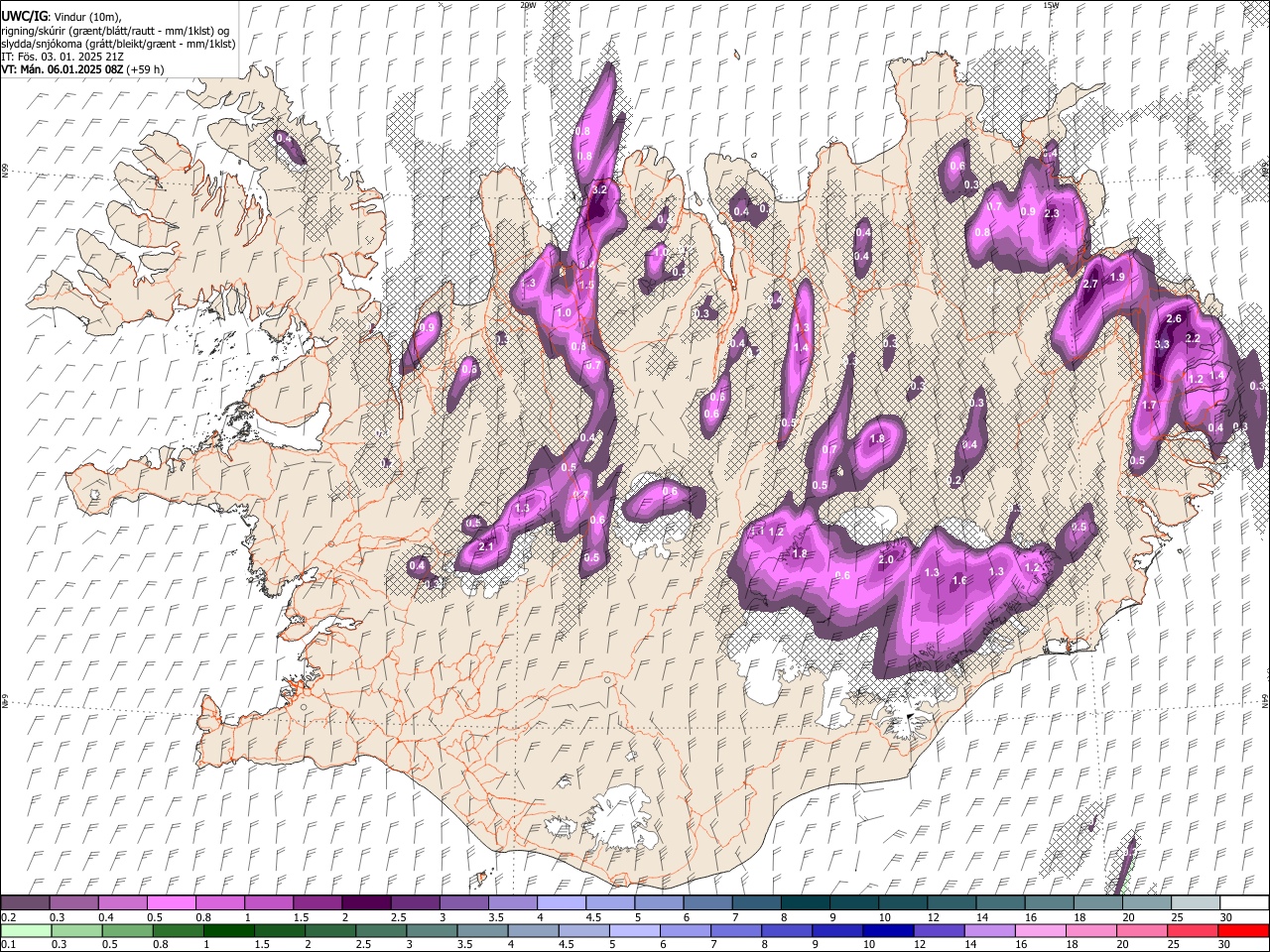Select the 1.6 value in the southern band

pyautogui.click(x=959, y=581)
